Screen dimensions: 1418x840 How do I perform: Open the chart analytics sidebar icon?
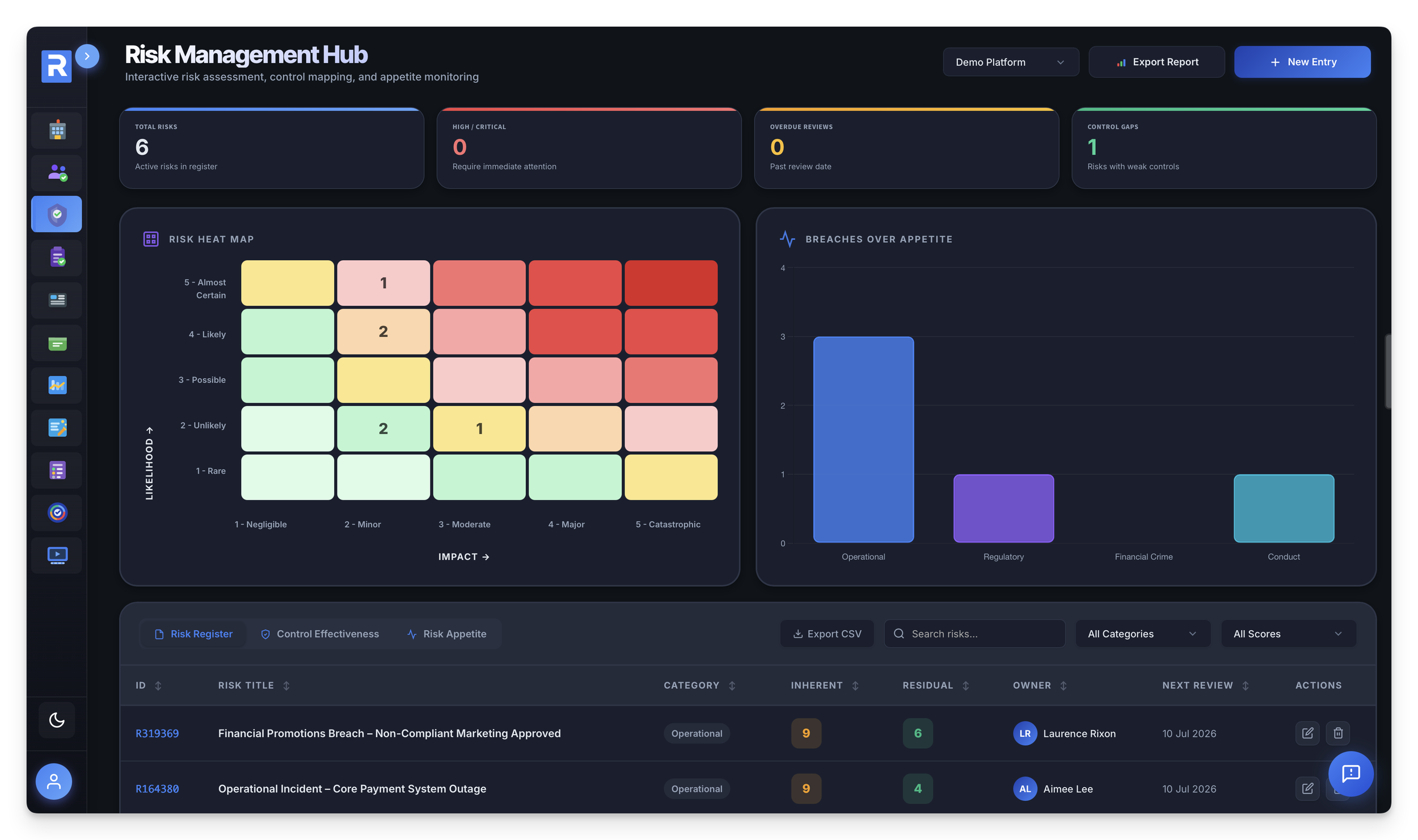57,385
